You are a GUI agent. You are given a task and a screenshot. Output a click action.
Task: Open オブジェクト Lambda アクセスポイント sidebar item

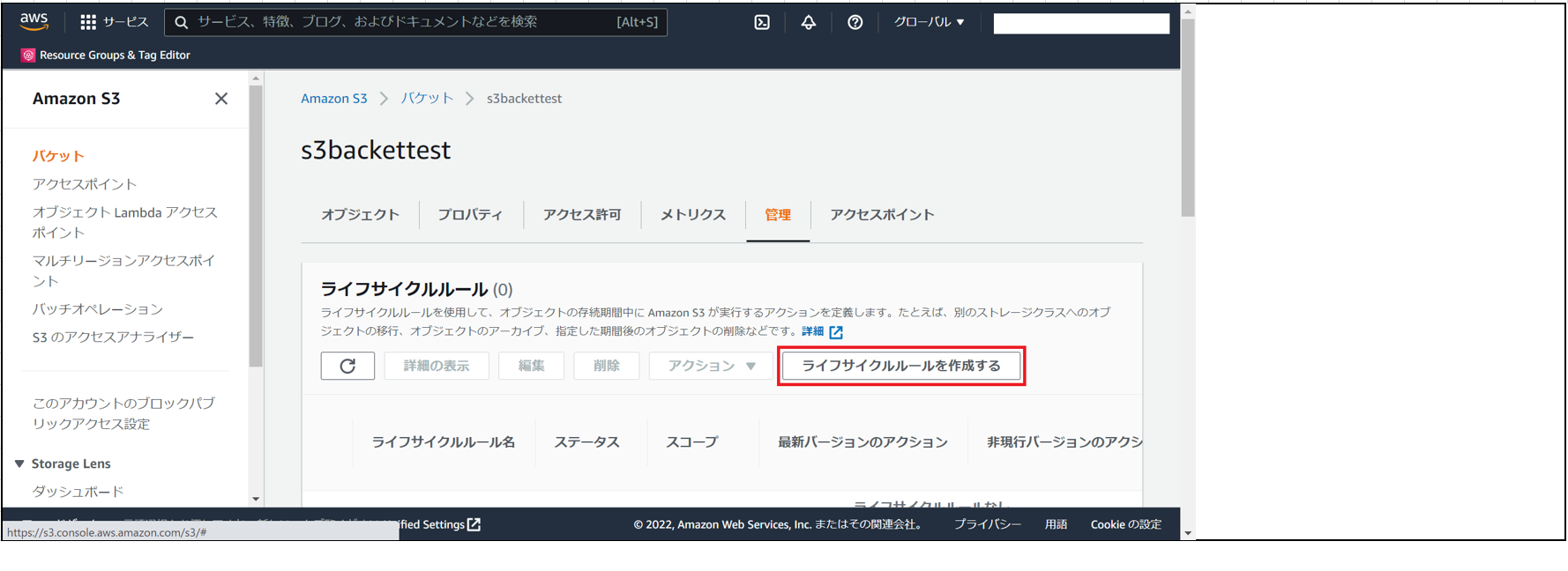[x=125, y=222]
